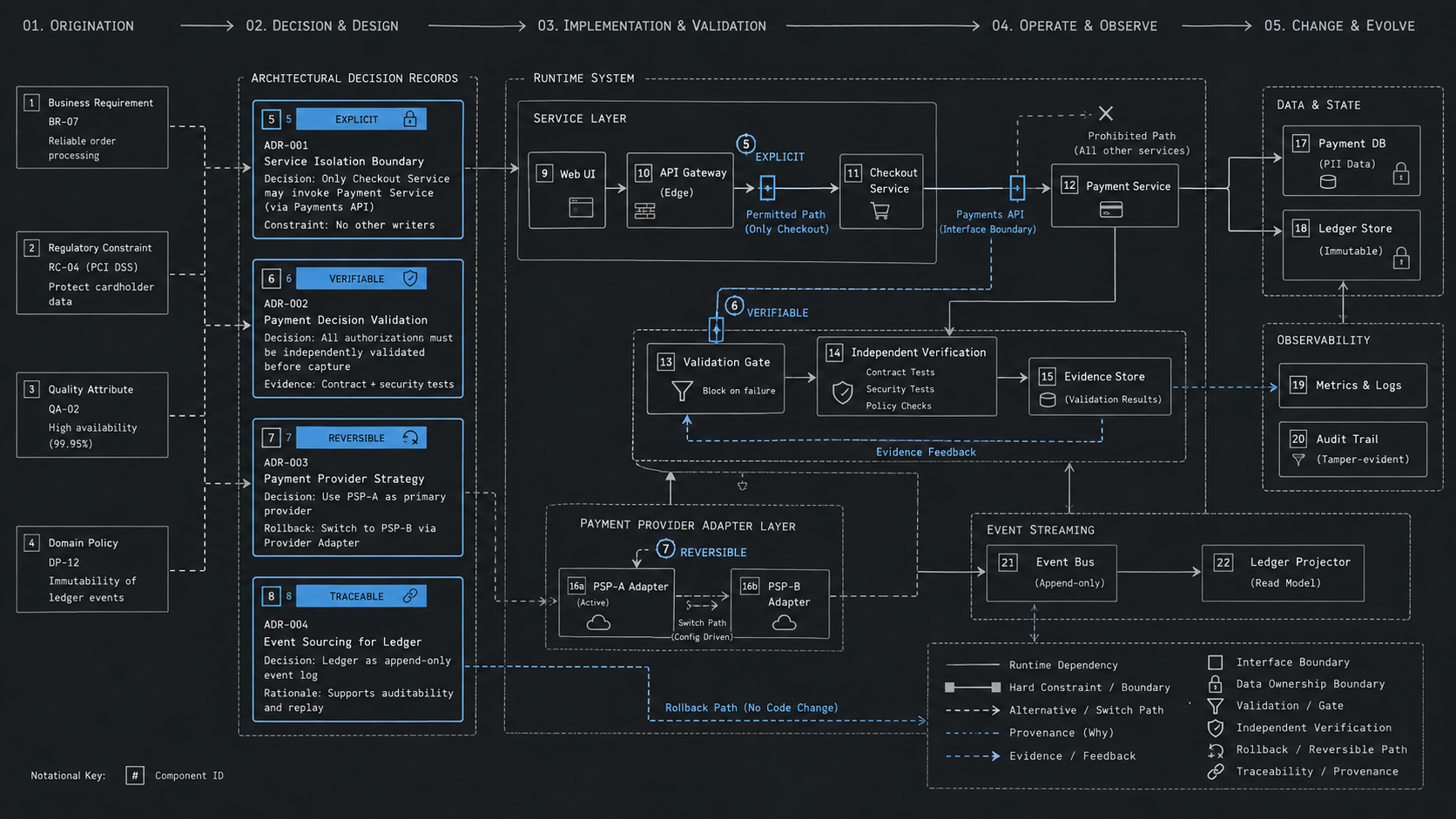Click the Event Bus (Append-only) component
This screenshot has height=819, width=1456.
(1052, 573)
